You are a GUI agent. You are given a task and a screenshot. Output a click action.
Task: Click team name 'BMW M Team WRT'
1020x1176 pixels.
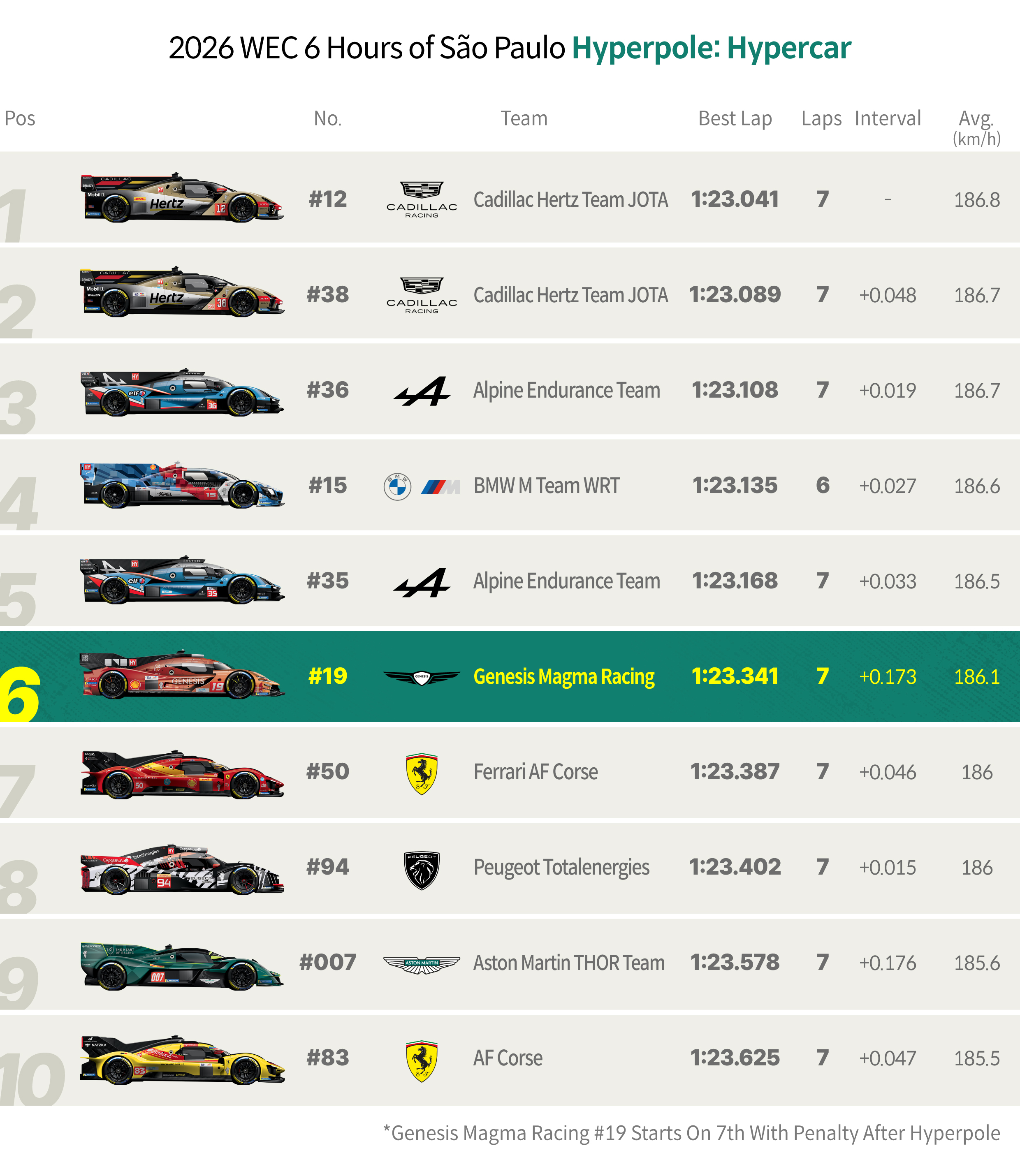tap(547, 486)
